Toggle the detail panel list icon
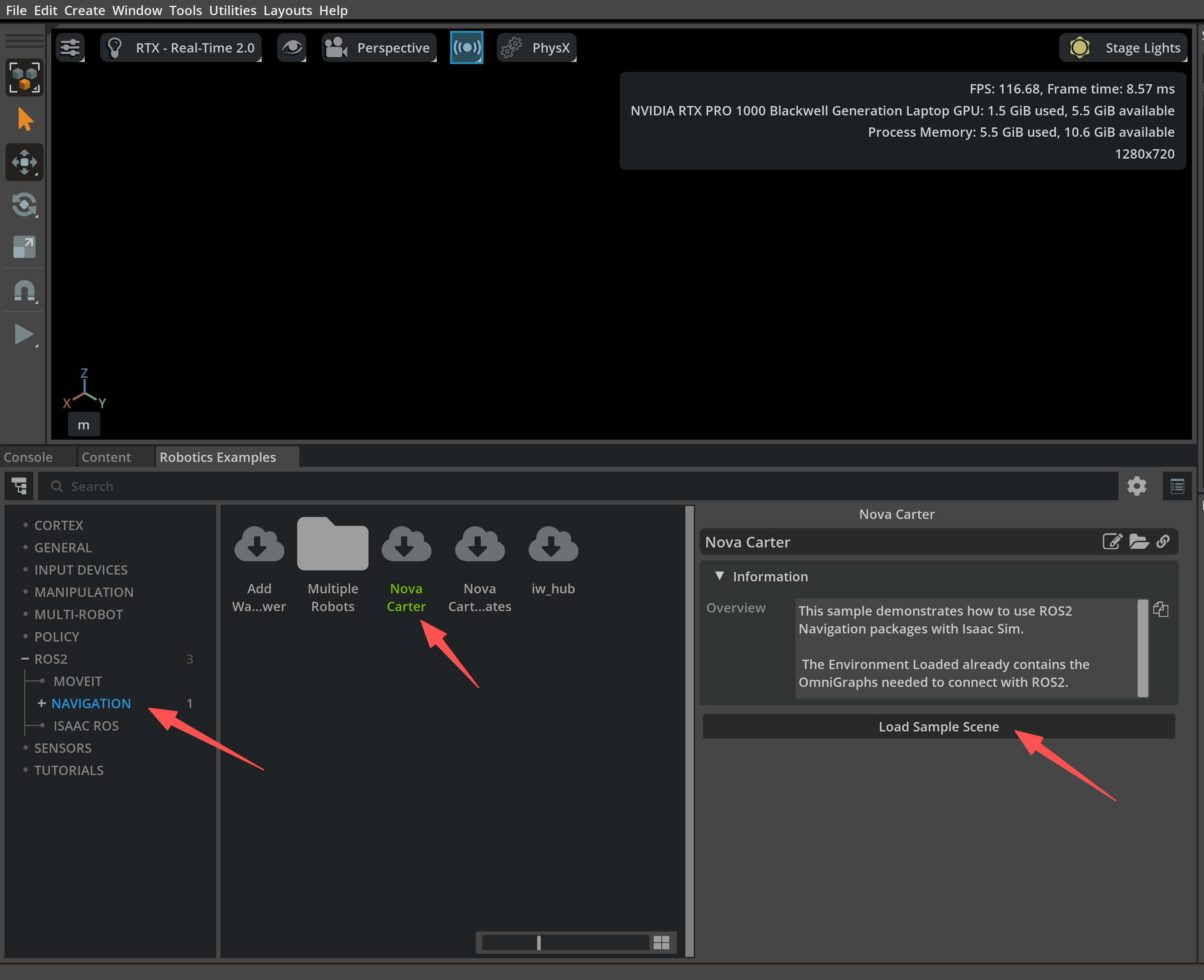Viewport: 1204px width, 980px height. 1177,486
